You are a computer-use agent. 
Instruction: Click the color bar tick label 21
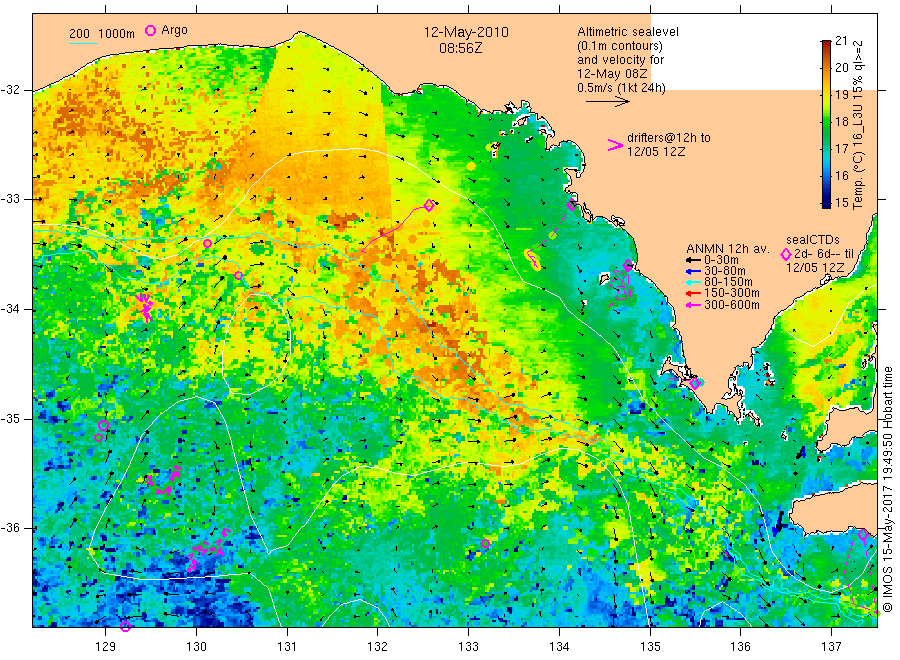pos(841,41)
